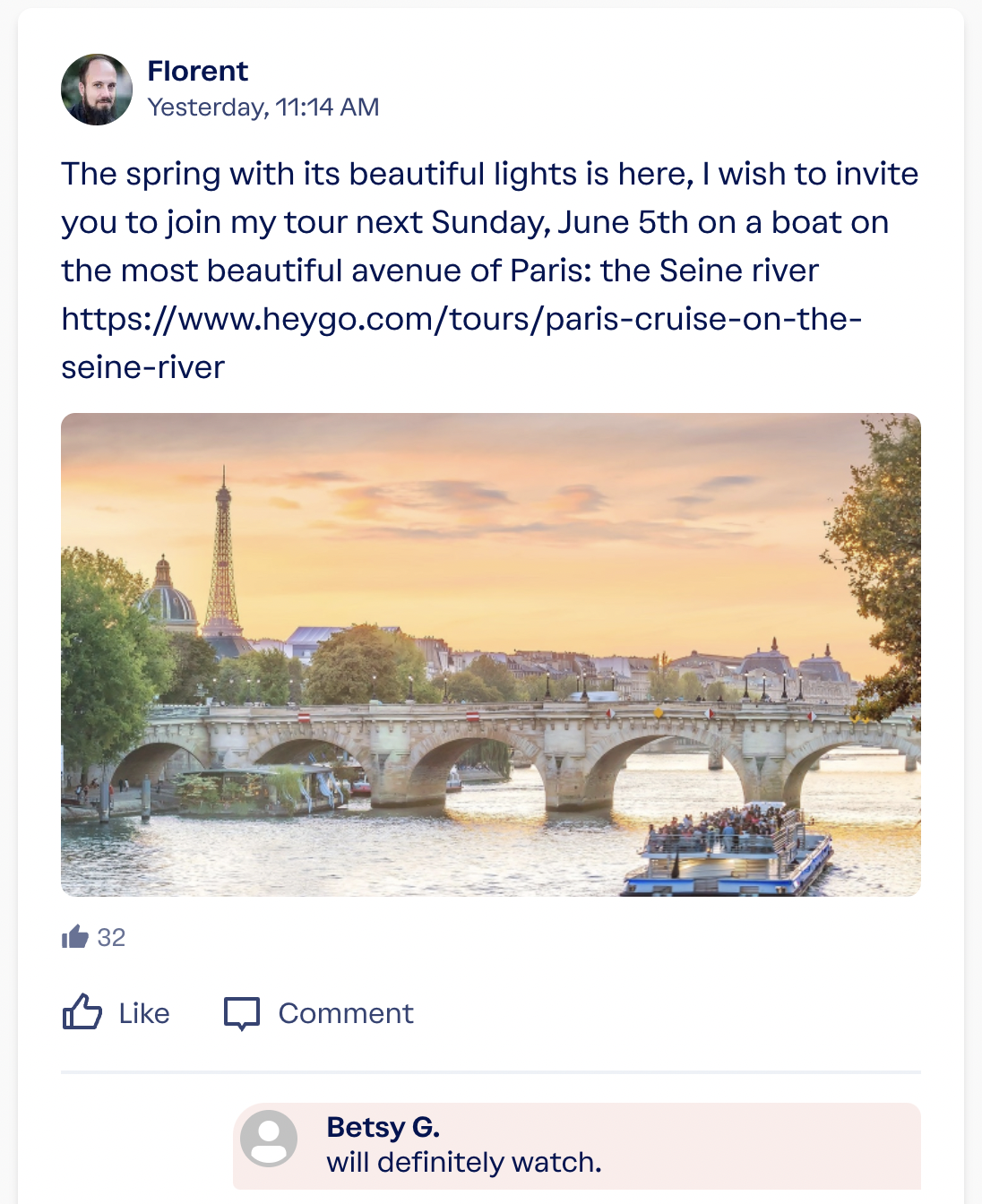Screen dimensions: 982x1204
Task: Click Betsy G.'s default avatar icon
Action: point(269,1139)
